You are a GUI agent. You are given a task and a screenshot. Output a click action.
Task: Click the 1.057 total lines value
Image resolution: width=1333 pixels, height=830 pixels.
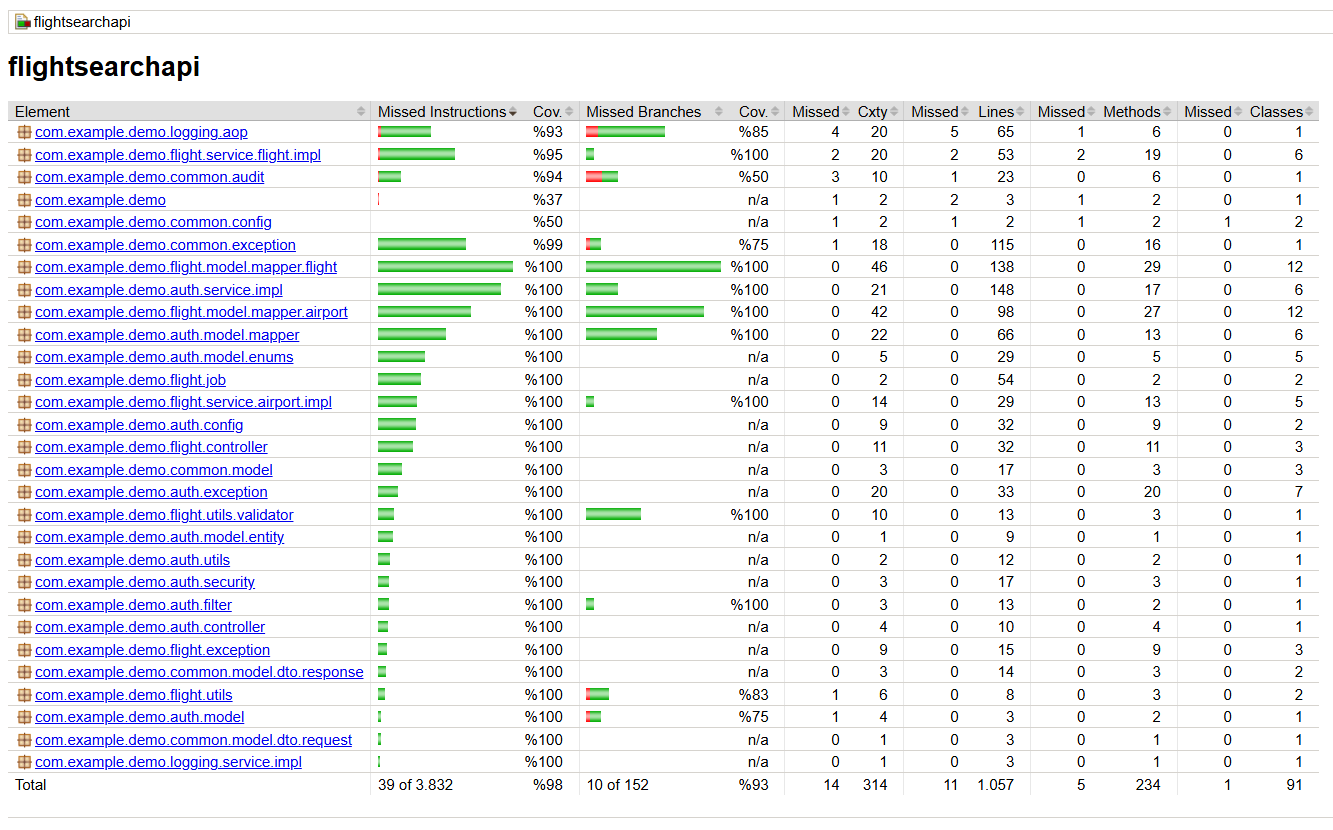(995, 785)
